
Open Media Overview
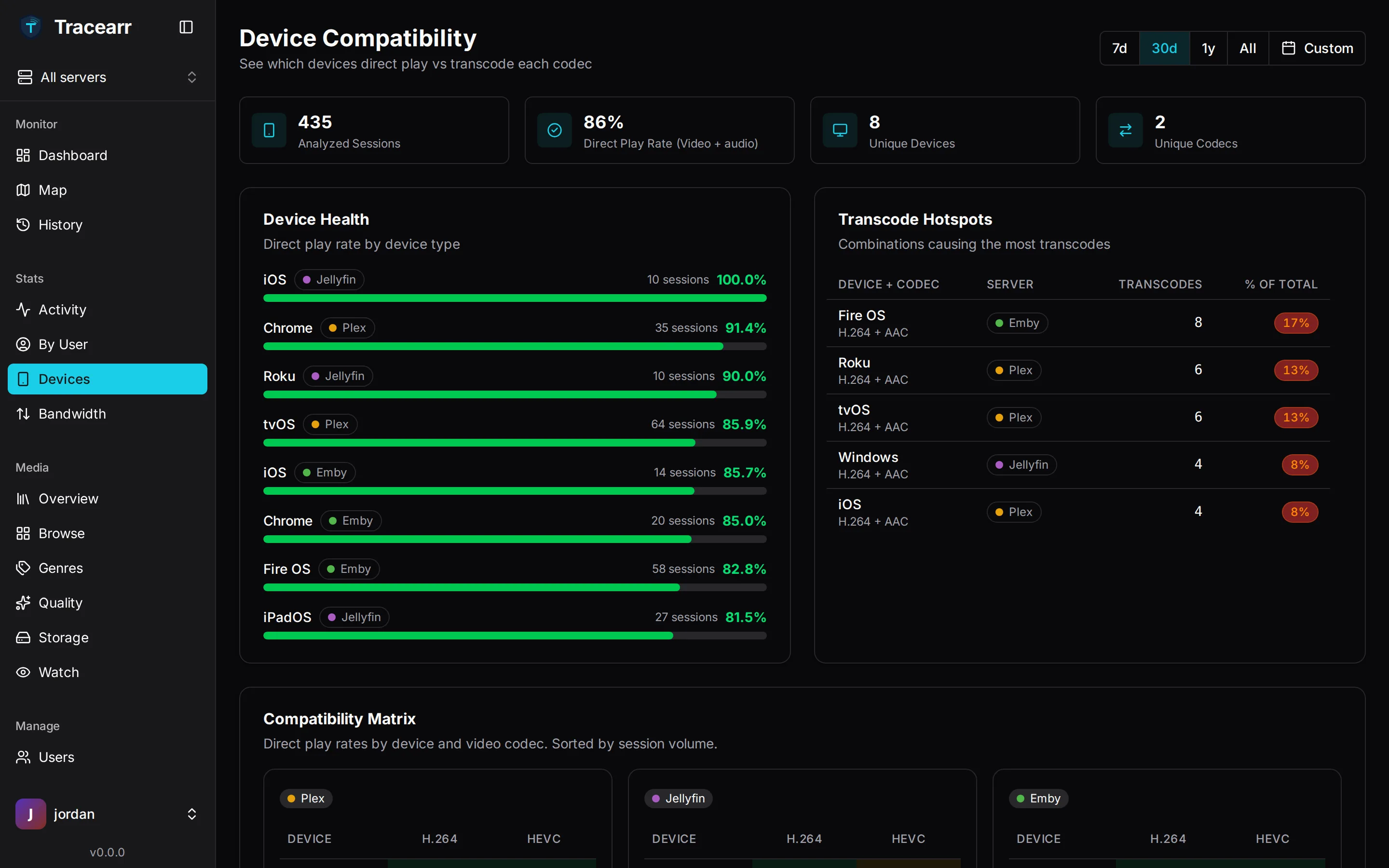pos(108,499)
